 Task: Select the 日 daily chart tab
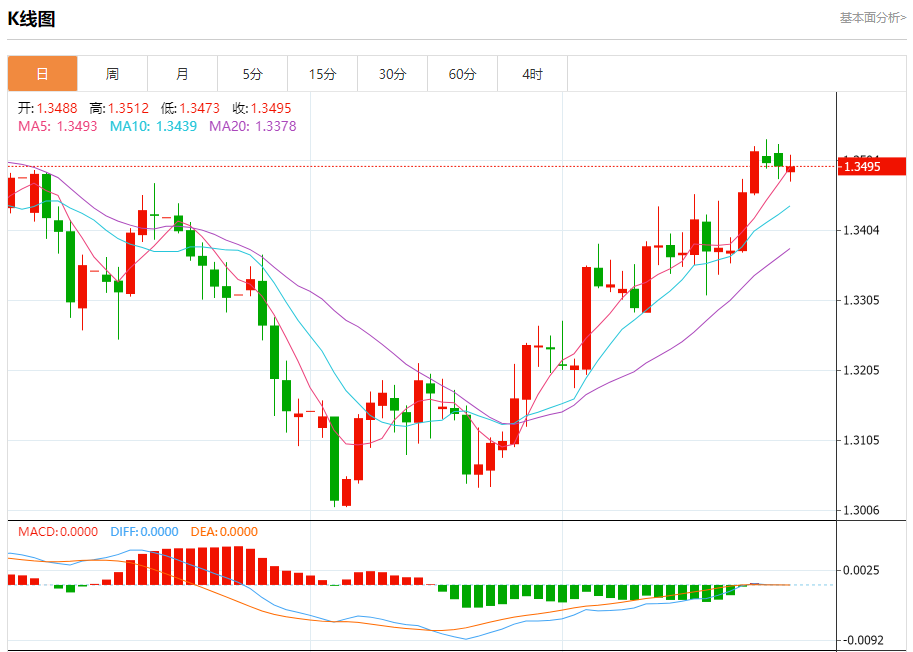[x=42, y=74]
